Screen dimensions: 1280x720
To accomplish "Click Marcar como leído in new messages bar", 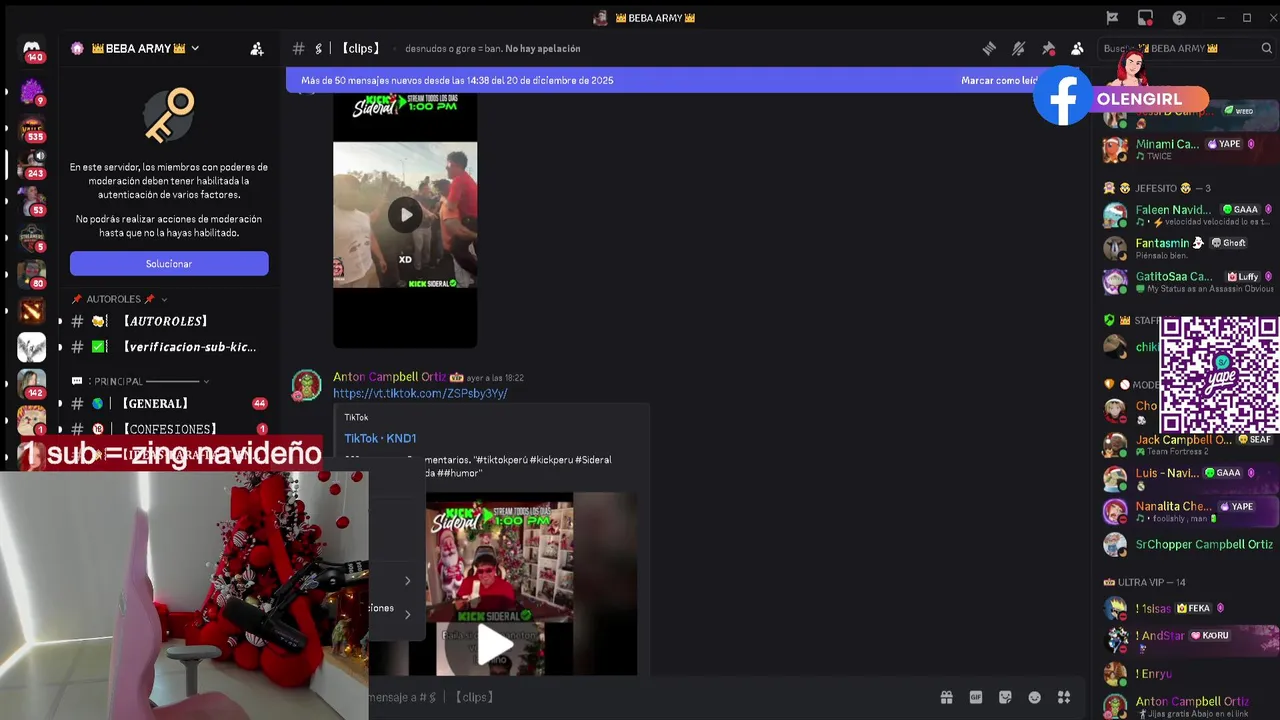I will (x=1000, y=80).
